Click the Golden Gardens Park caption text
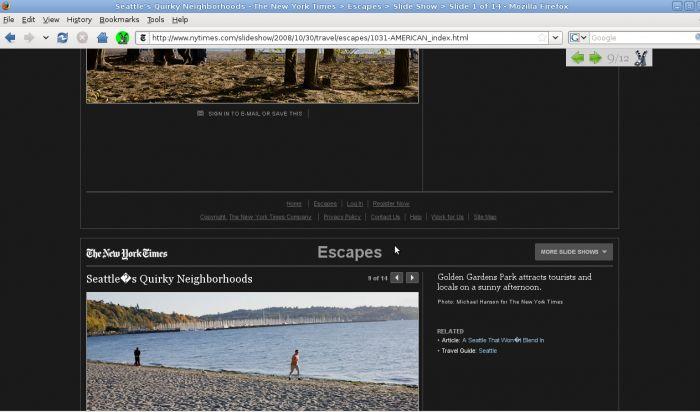Screen dimensions: 700x412 pos(514,282)
